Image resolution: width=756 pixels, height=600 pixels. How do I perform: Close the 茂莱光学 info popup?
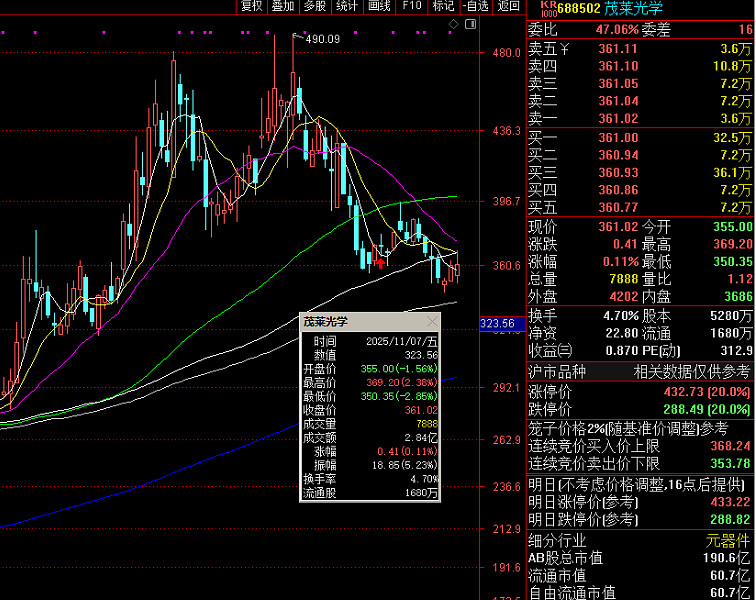432,322
